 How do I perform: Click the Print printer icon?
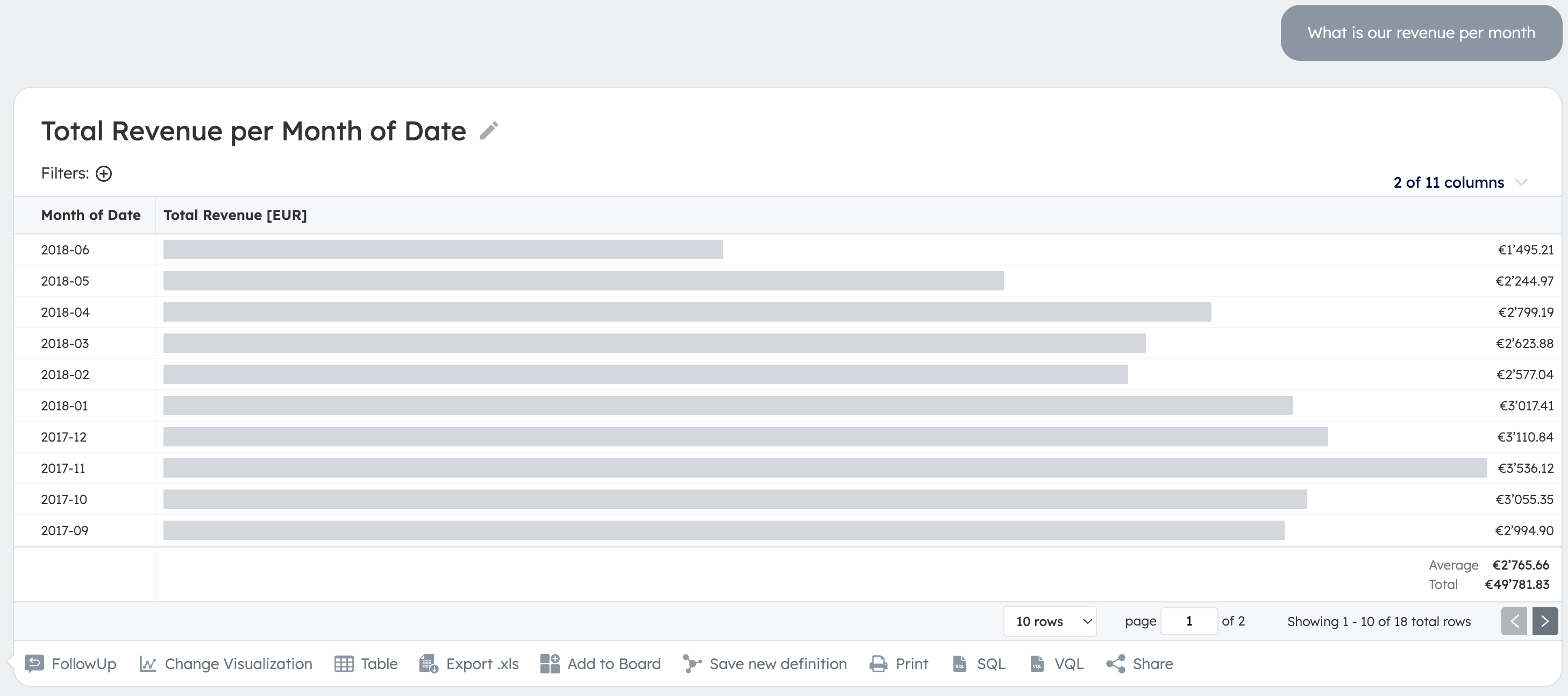878,664
